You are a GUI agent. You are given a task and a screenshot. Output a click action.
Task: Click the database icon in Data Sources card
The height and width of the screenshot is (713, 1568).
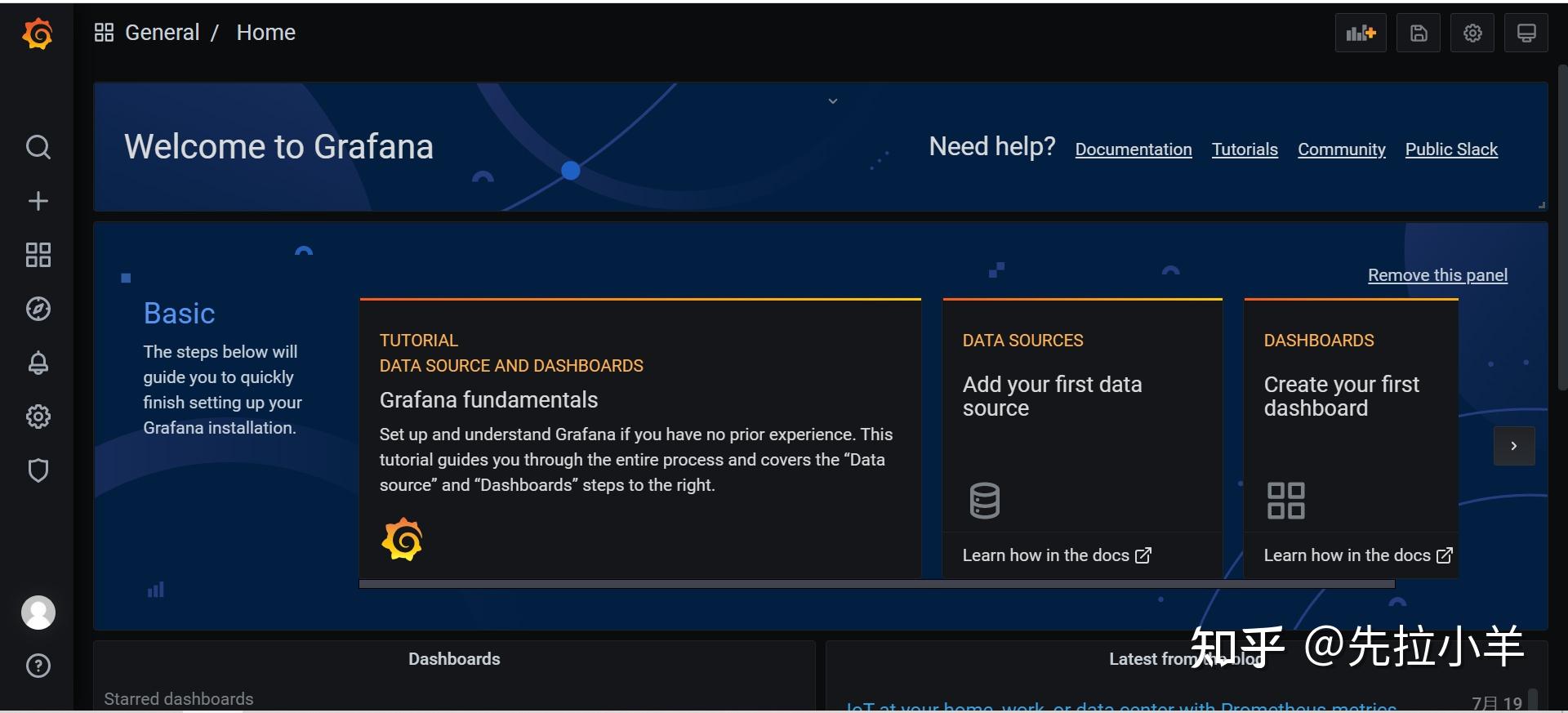[984, 501]
